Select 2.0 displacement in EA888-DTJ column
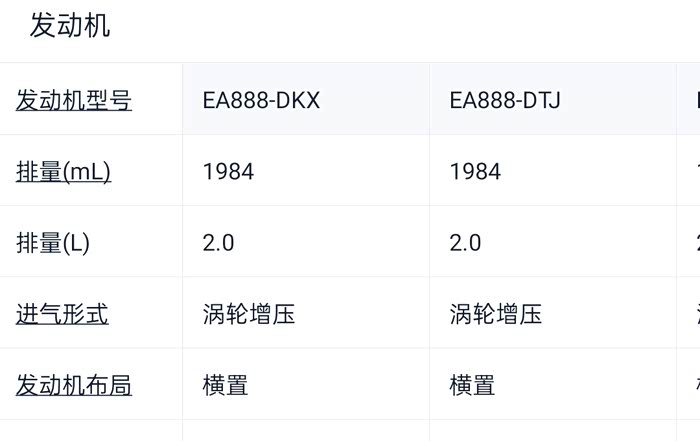Viewport: 700px width, 441px height. pos(465,243)
